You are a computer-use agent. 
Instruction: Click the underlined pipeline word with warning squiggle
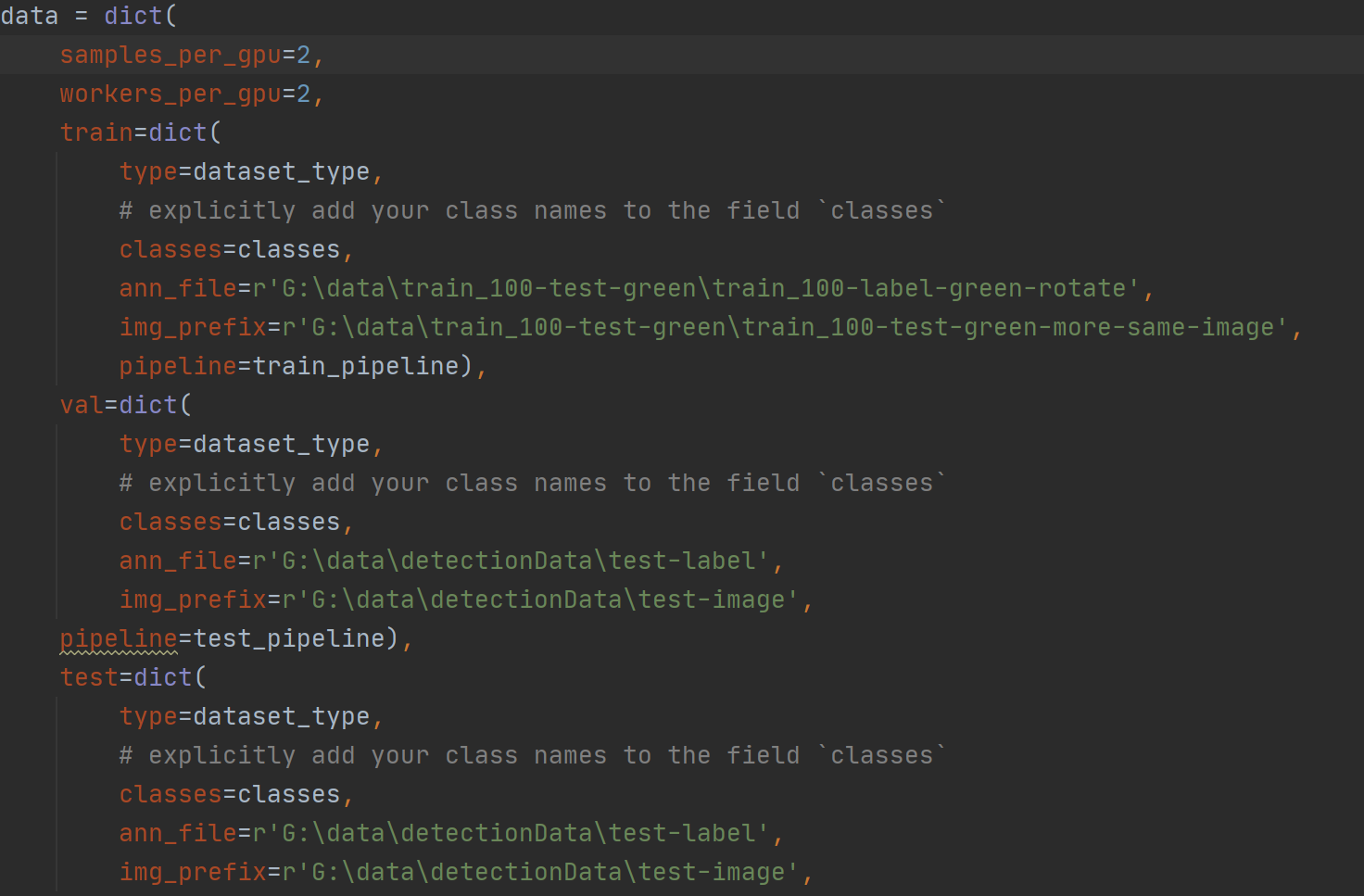click(118, 637)
